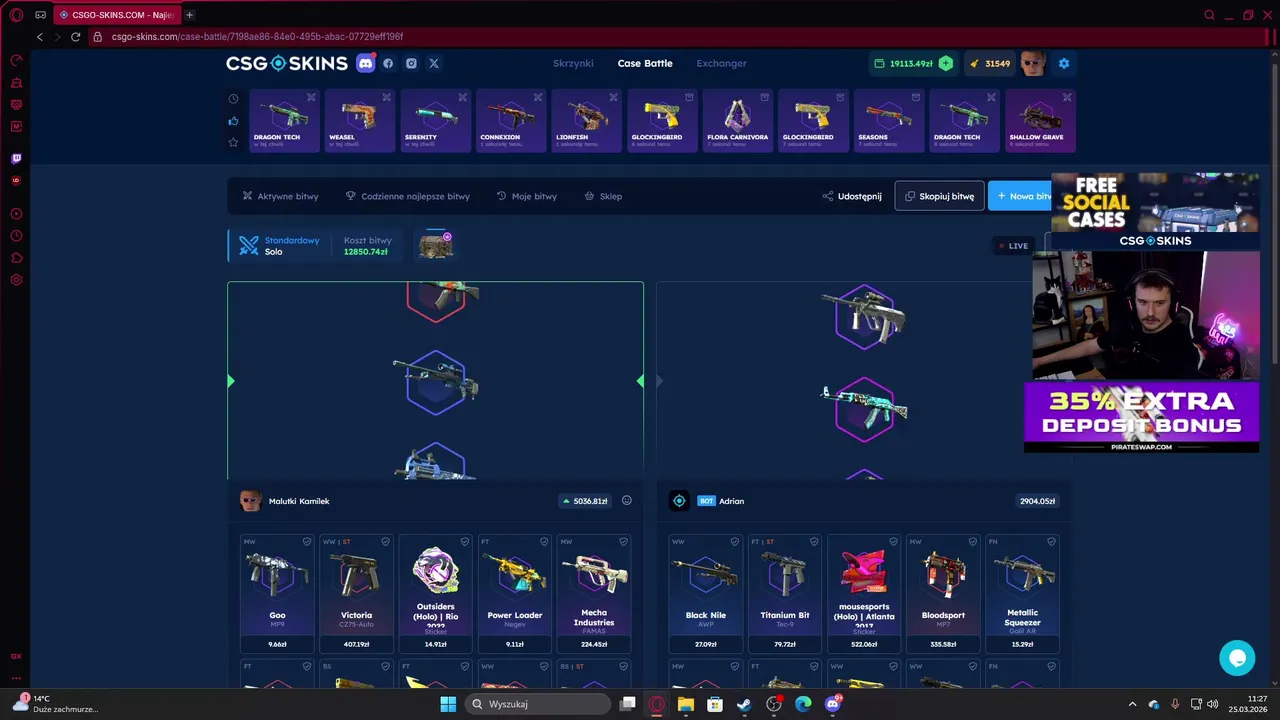Open Opera sidebar player icon

tap(16, 214)
